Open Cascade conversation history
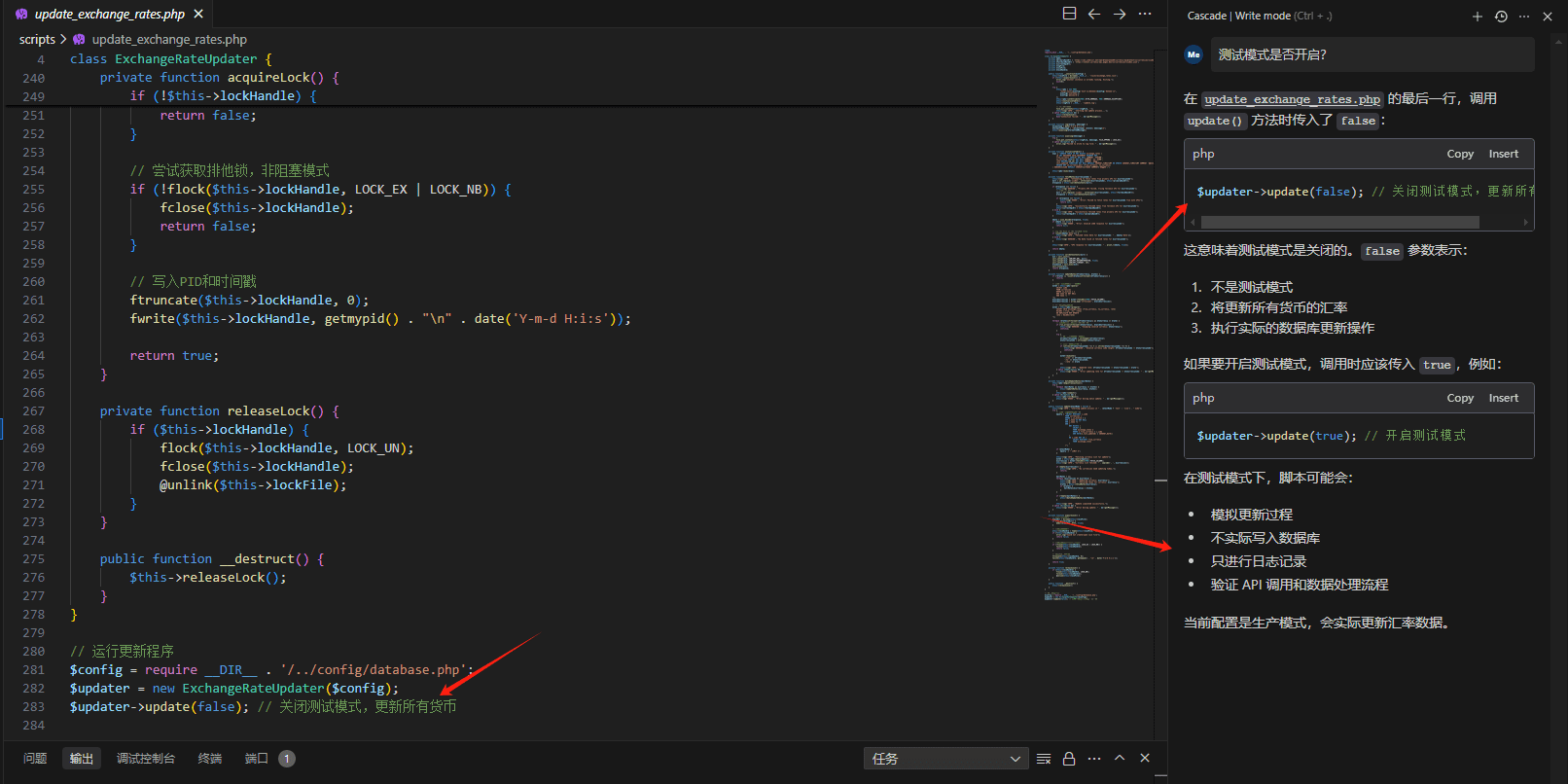Viewport: 1568px width, 784px height. coord(1501,17)
